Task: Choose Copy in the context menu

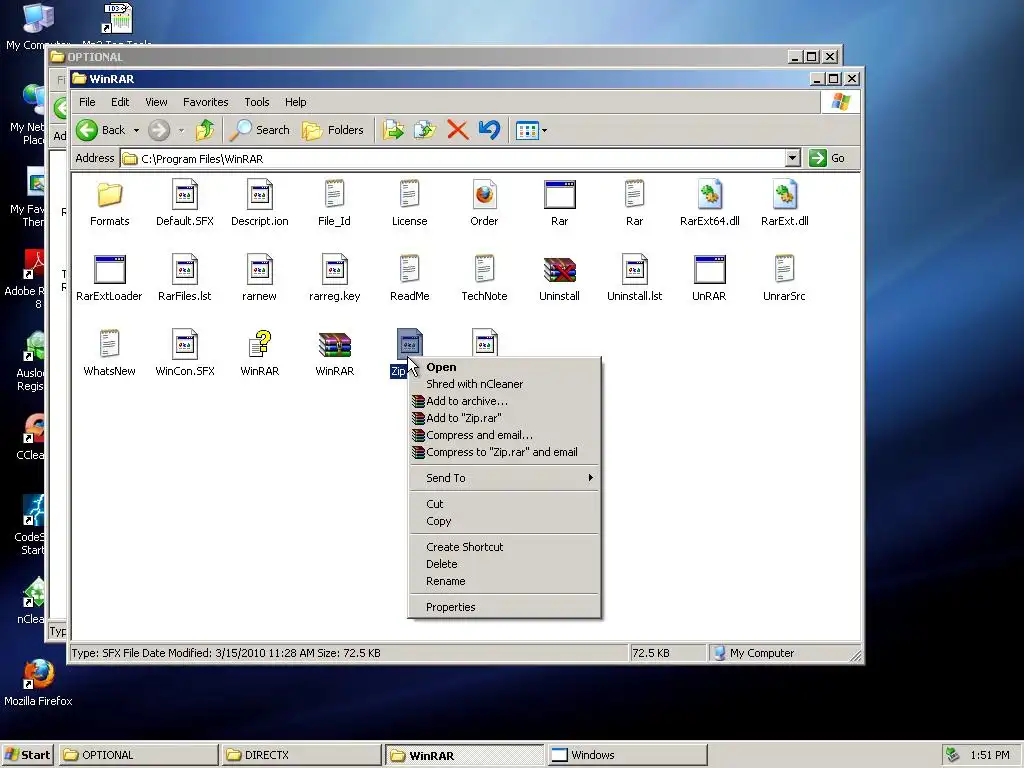Action: coord(504,521)
